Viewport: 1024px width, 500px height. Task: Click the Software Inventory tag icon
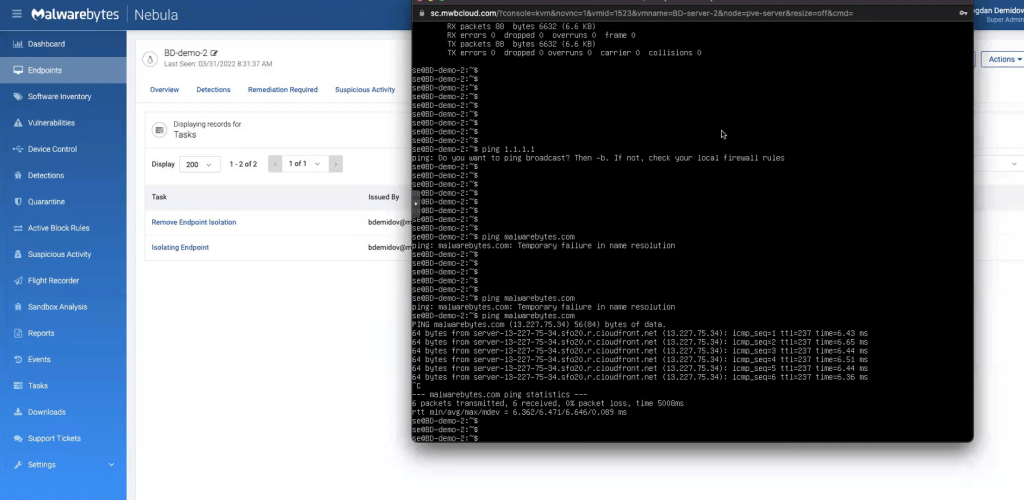point(18,97)
